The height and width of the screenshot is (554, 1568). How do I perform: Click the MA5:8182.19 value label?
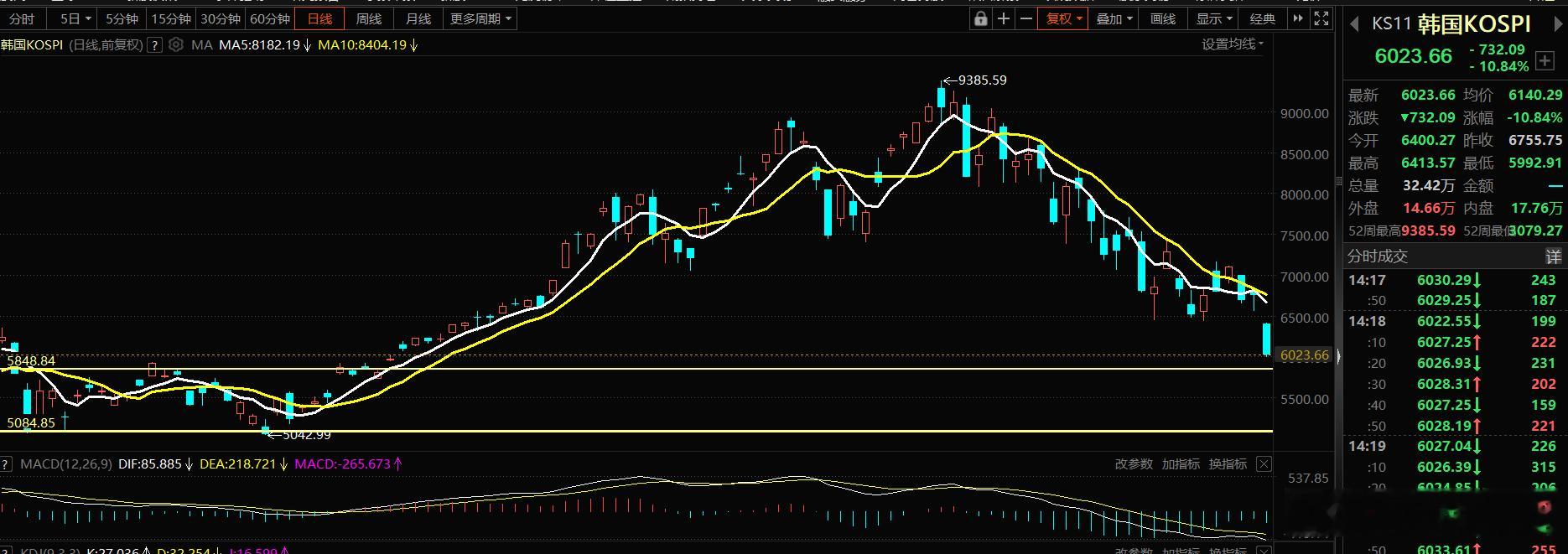pyautogui.click(x=259, y=45)
